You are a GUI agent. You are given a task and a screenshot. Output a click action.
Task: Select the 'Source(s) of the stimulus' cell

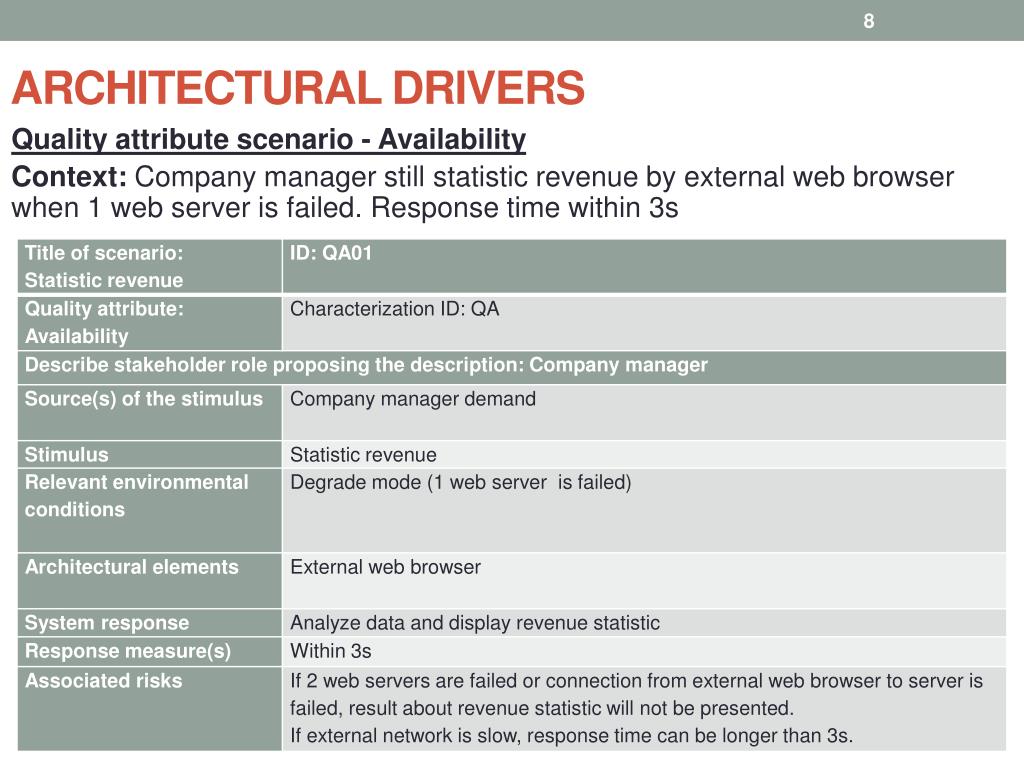click(x=150, y=412)
